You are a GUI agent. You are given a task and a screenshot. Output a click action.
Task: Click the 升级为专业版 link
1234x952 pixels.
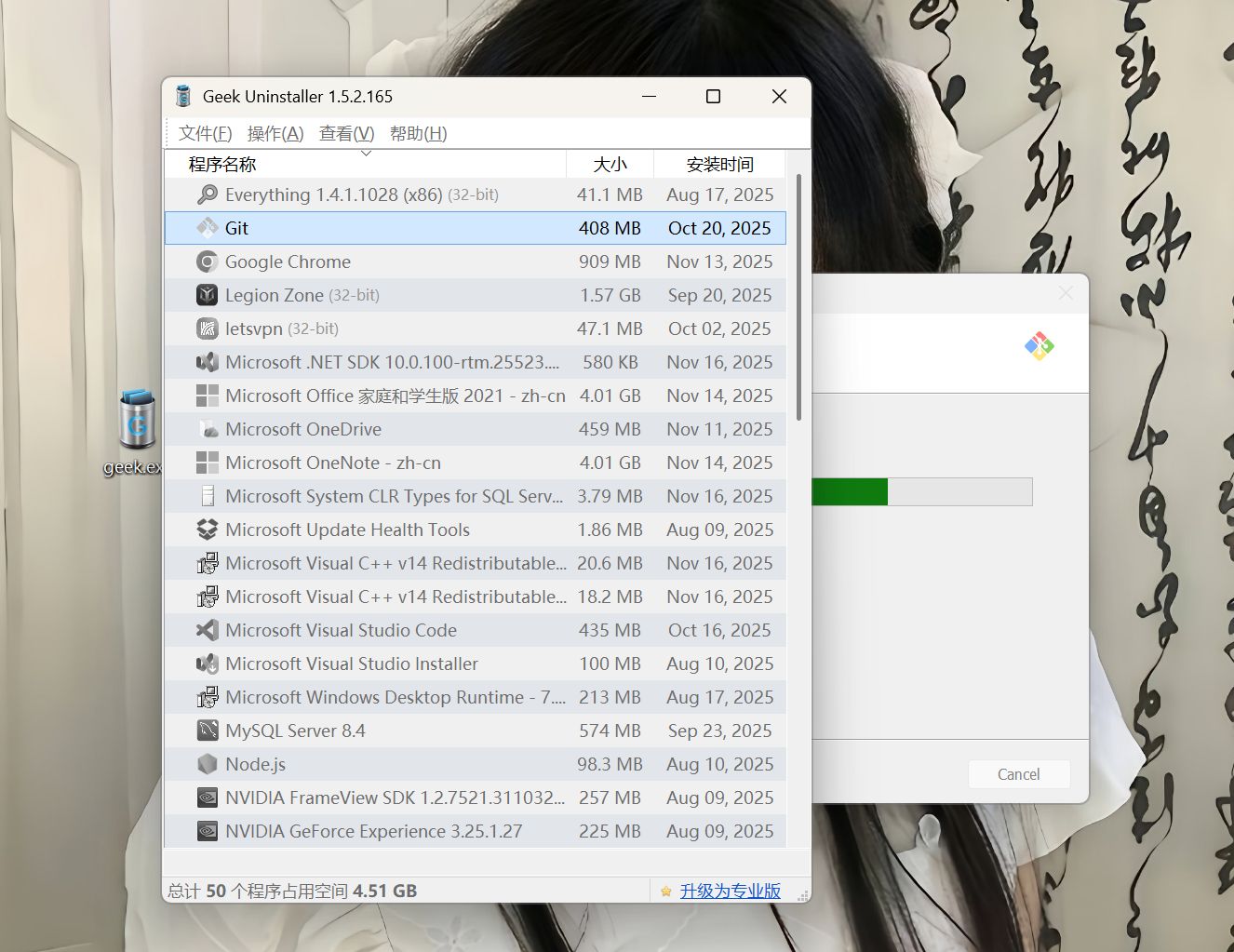click(731, 891)
